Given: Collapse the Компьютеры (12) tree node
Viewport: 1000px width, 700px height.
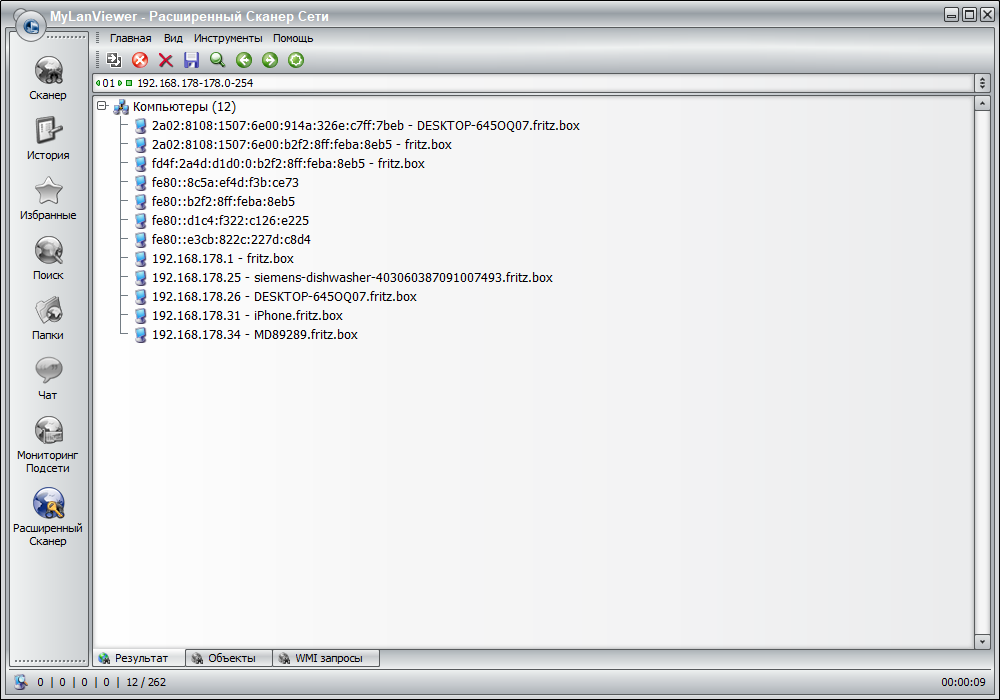Looking at the screenshot, I should coord(102,106).
